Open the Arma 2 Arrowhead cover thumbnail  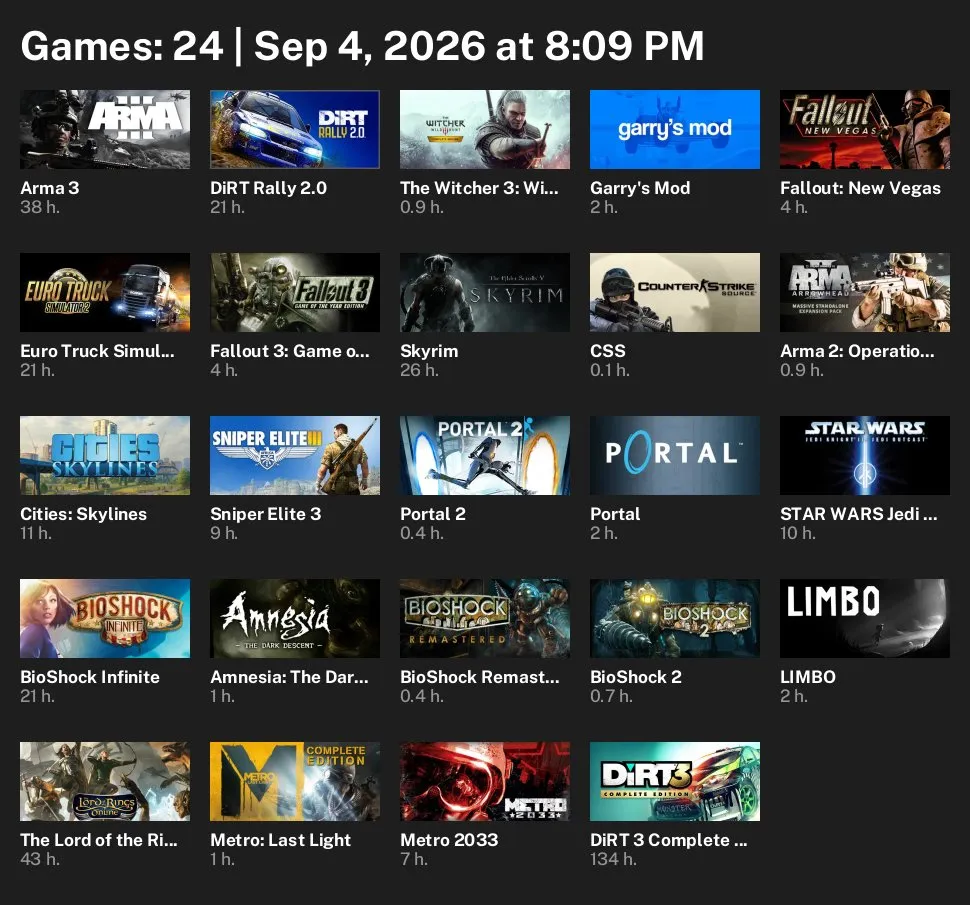tap(865, 293)
